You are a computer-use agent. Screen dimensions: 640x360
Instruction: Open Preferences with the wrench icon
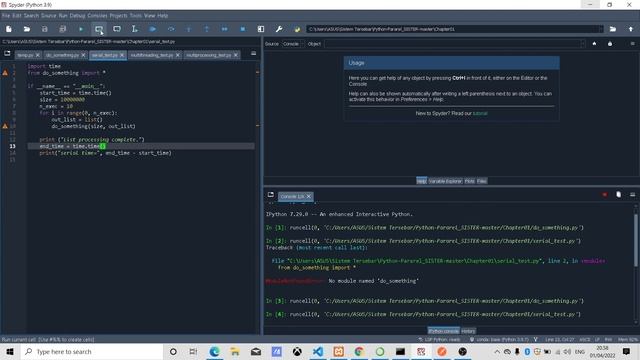point(279,29)
